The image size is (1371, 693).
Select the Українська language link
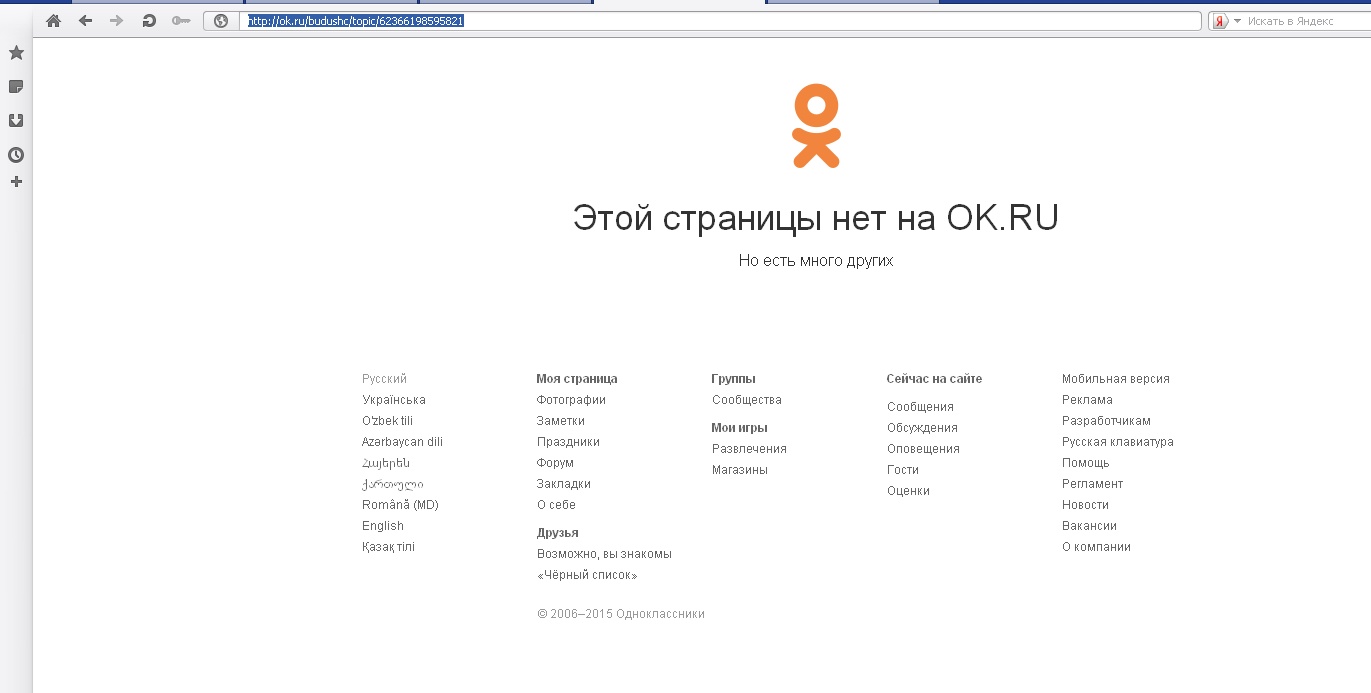[393, 400]
